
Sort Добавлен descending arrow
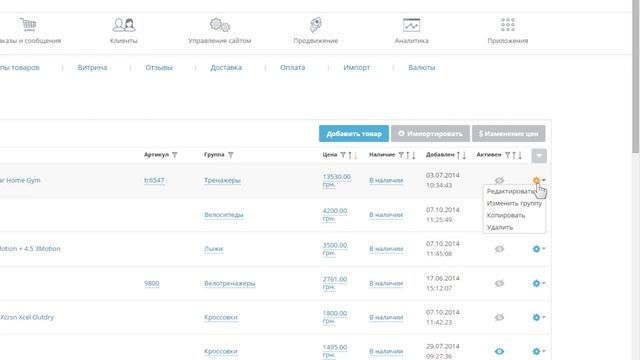point(464,155)
